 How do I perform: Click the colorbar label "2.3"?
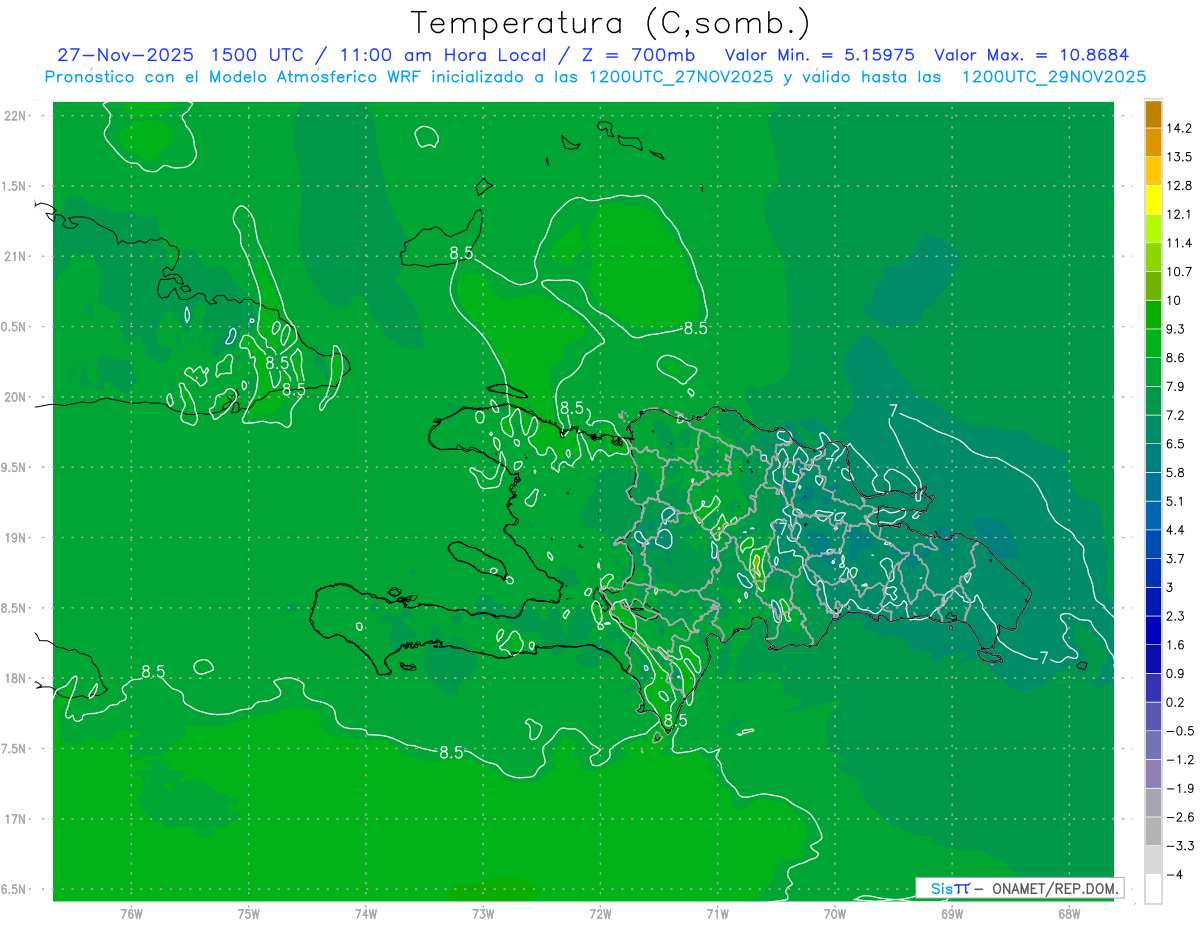tap(1176, 615)
